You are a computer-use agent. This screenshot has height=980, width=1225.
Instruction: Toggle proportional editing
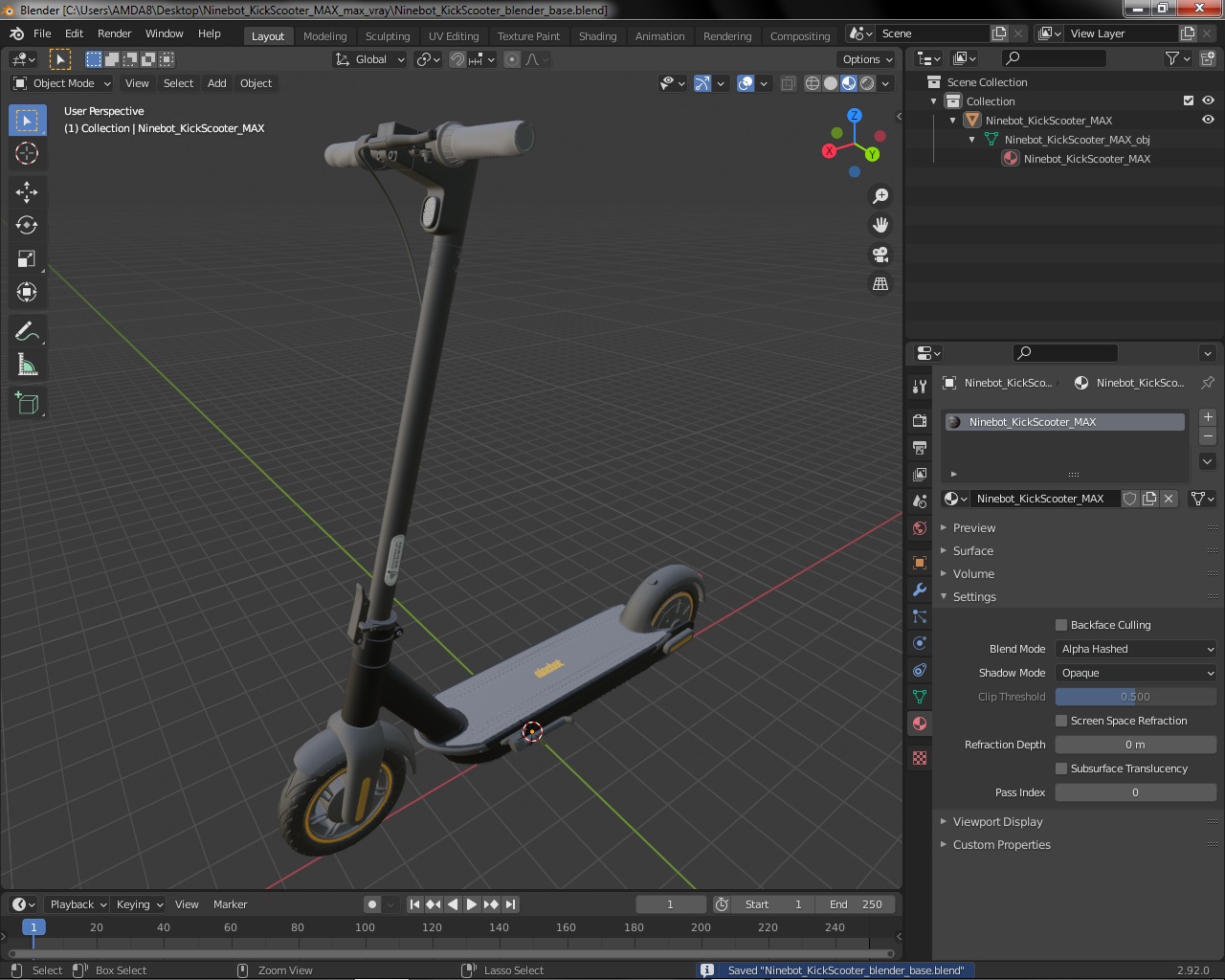pyautogui.click(x=512, y=59)
